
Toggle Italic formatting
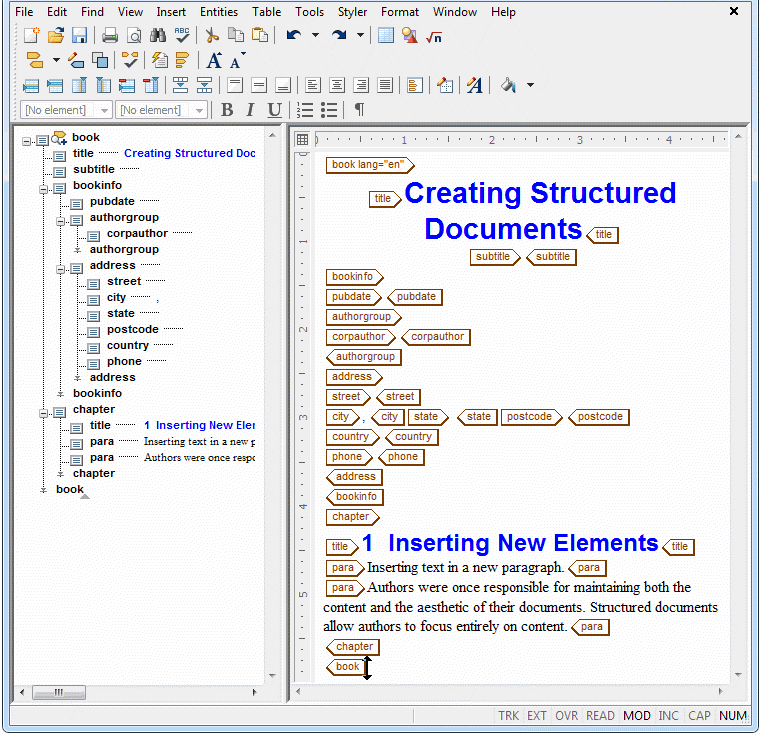[250, 110]
